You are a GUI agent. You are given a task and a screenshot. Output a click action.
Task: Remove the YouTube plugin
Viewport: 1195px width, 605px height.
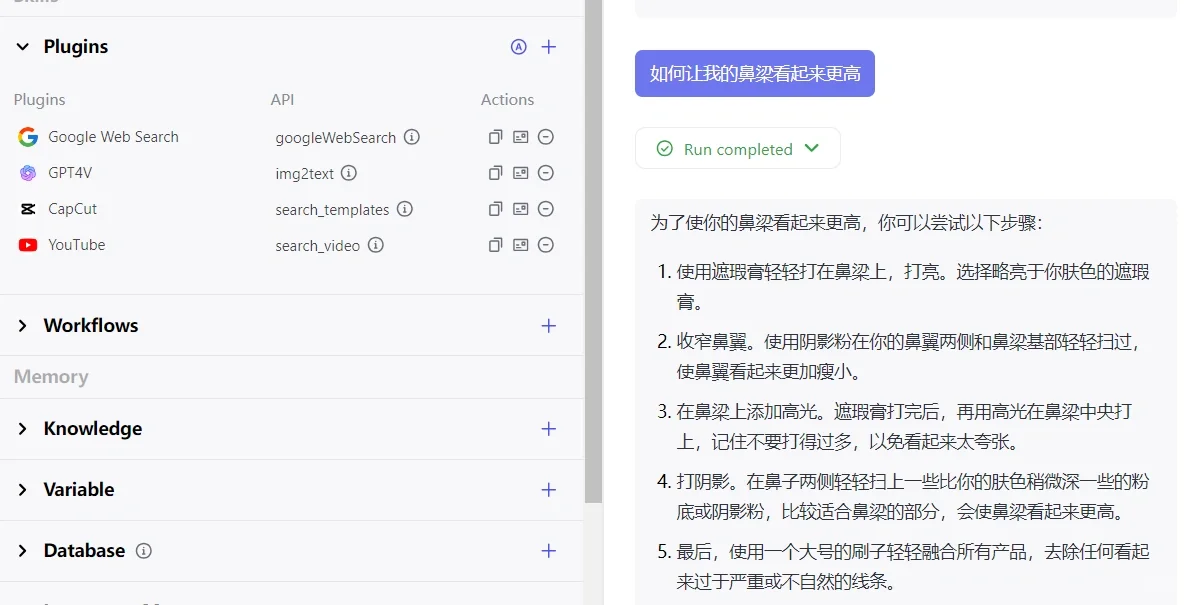546,245
